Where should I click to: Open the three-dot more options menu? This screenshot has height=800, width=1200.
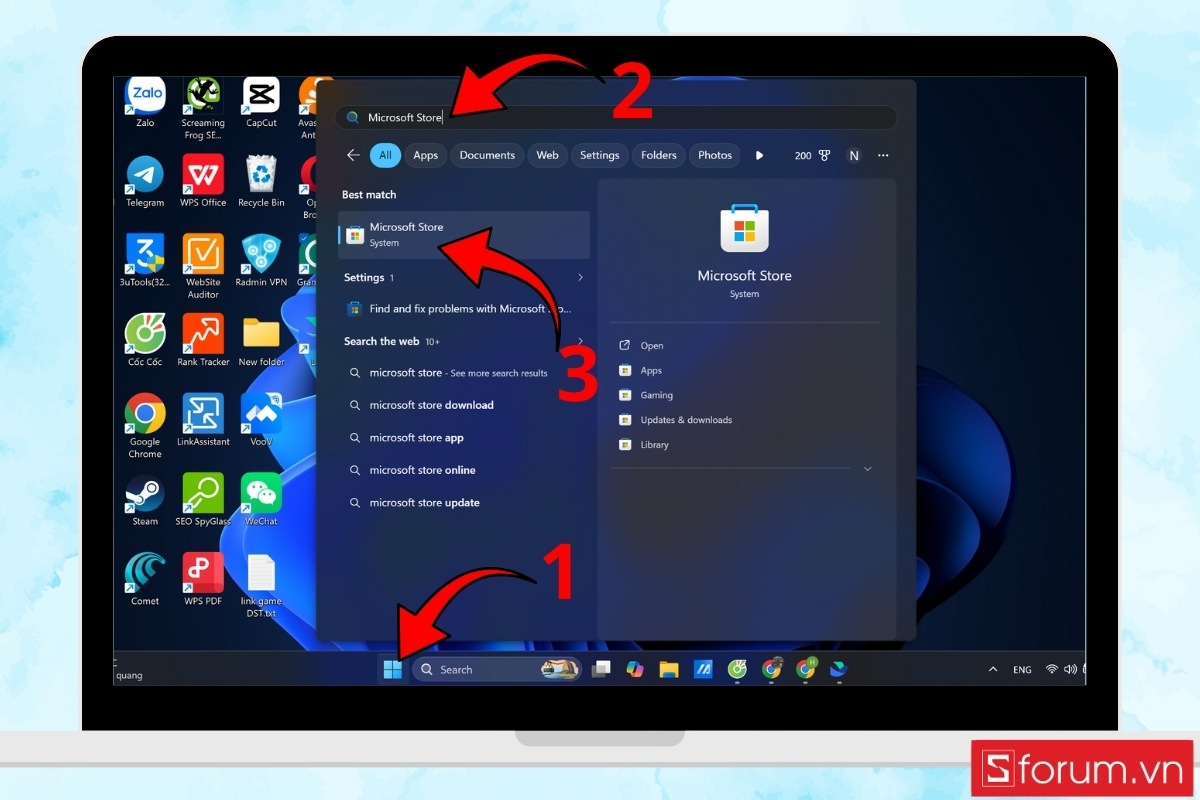tap(883, 155)
